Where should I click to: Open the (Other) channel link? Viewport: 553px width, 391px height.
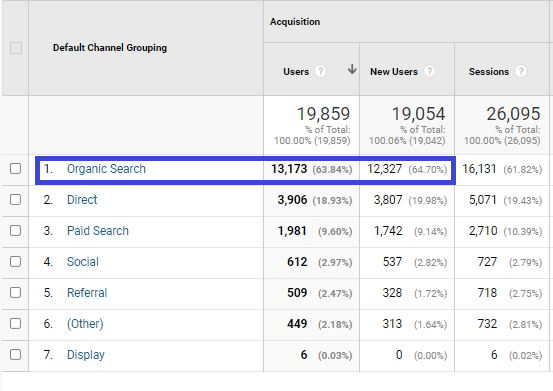click(x=85, y=324)
